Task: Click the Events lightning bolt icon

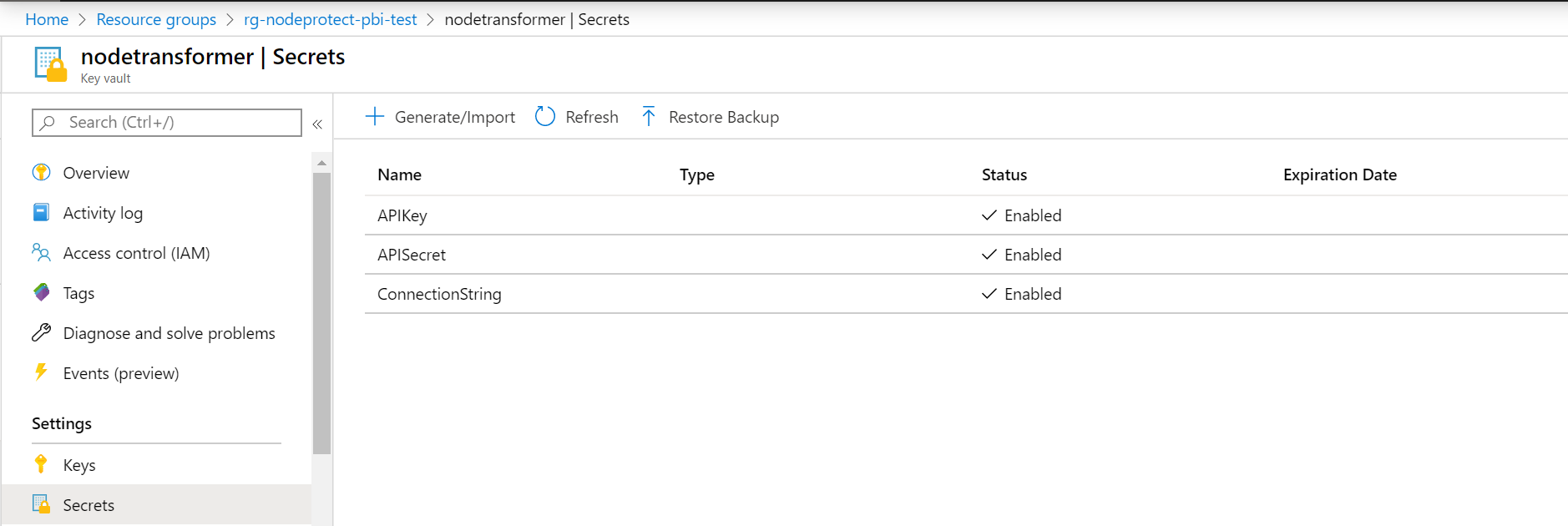Action: coord(41,372)
